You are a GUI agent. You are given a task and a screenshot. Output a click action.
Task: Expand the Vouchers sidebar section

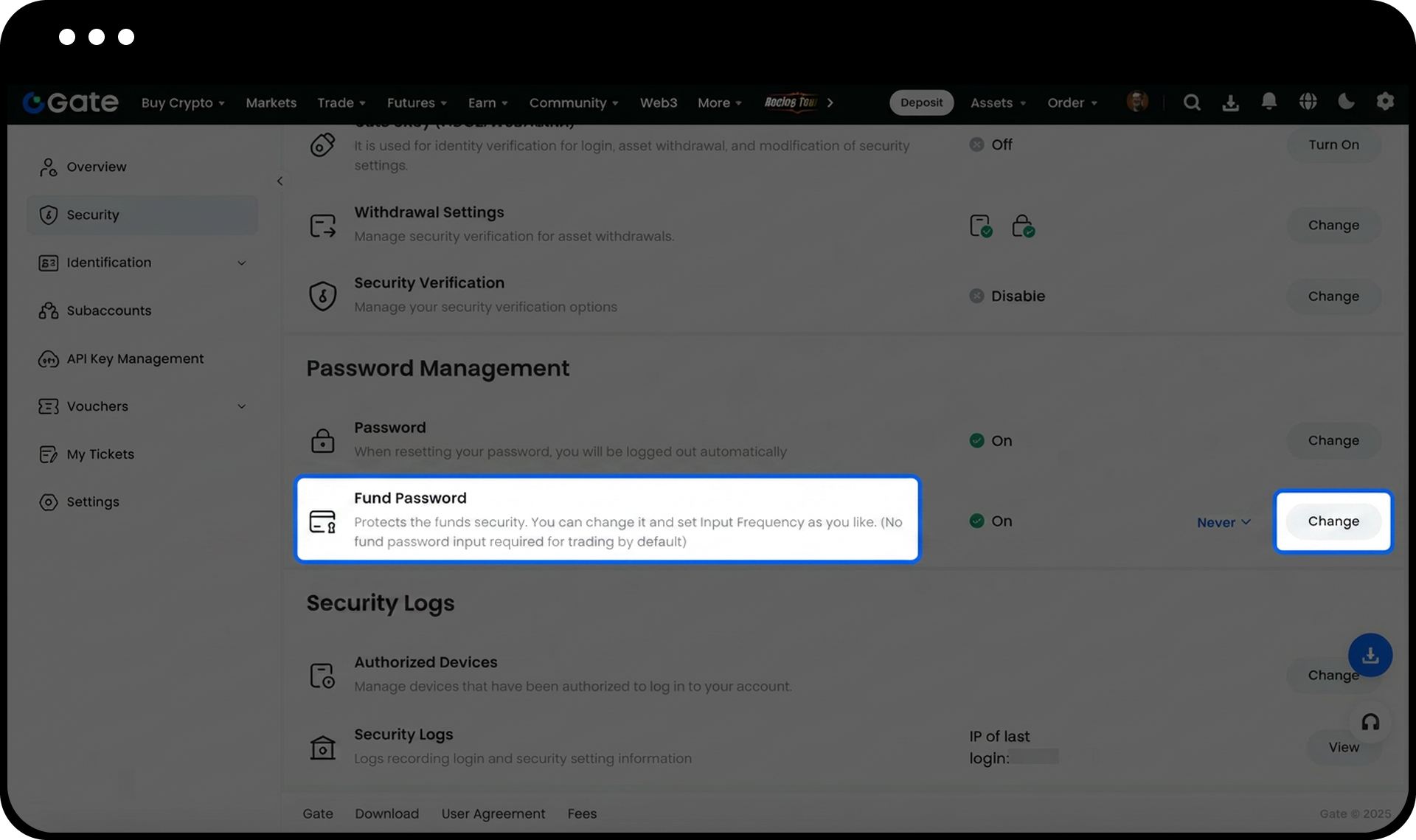241,406
